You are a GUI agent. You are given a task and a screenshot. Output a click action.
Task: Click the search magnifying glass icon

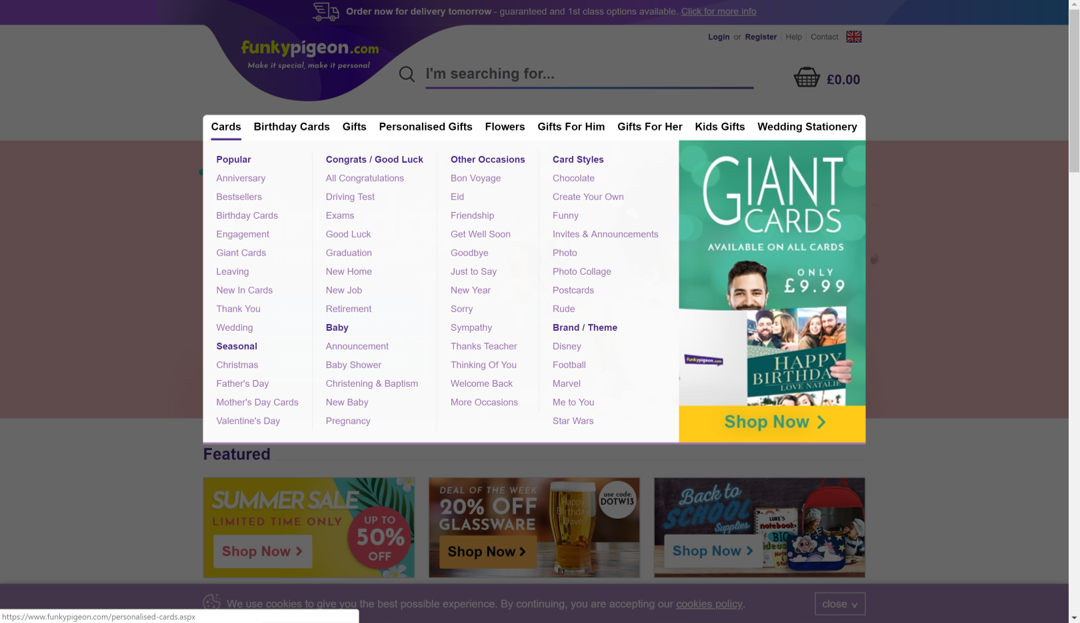coord(407,74)
